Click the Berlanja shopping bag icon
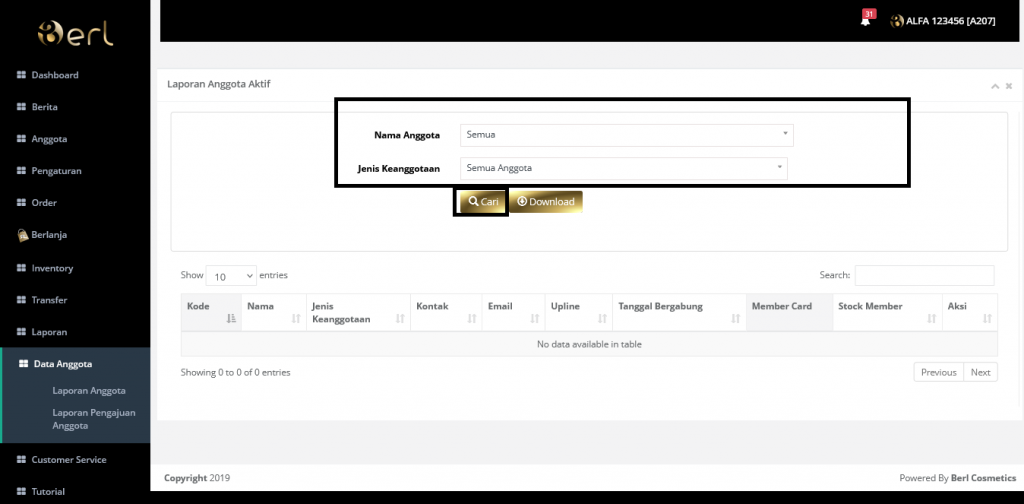Screen dimensions: 1024x504 pos(22,235)
